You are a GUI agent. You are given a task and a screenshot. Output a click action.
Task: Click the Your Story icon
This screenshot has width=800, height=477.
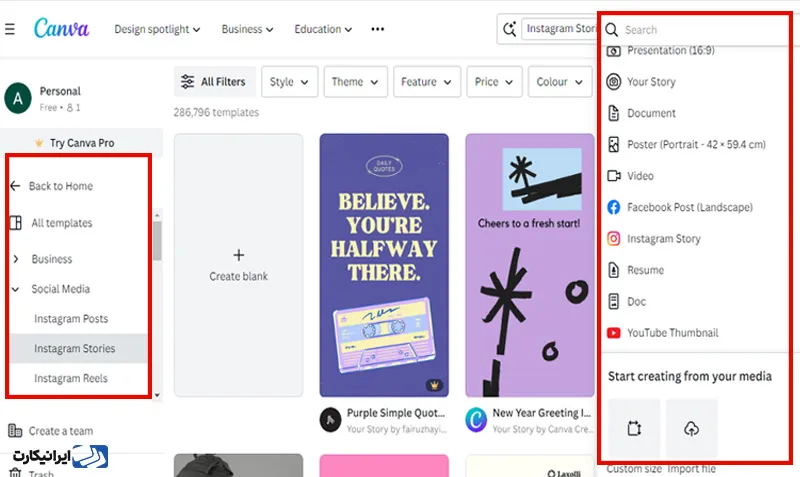click(614, 82)
